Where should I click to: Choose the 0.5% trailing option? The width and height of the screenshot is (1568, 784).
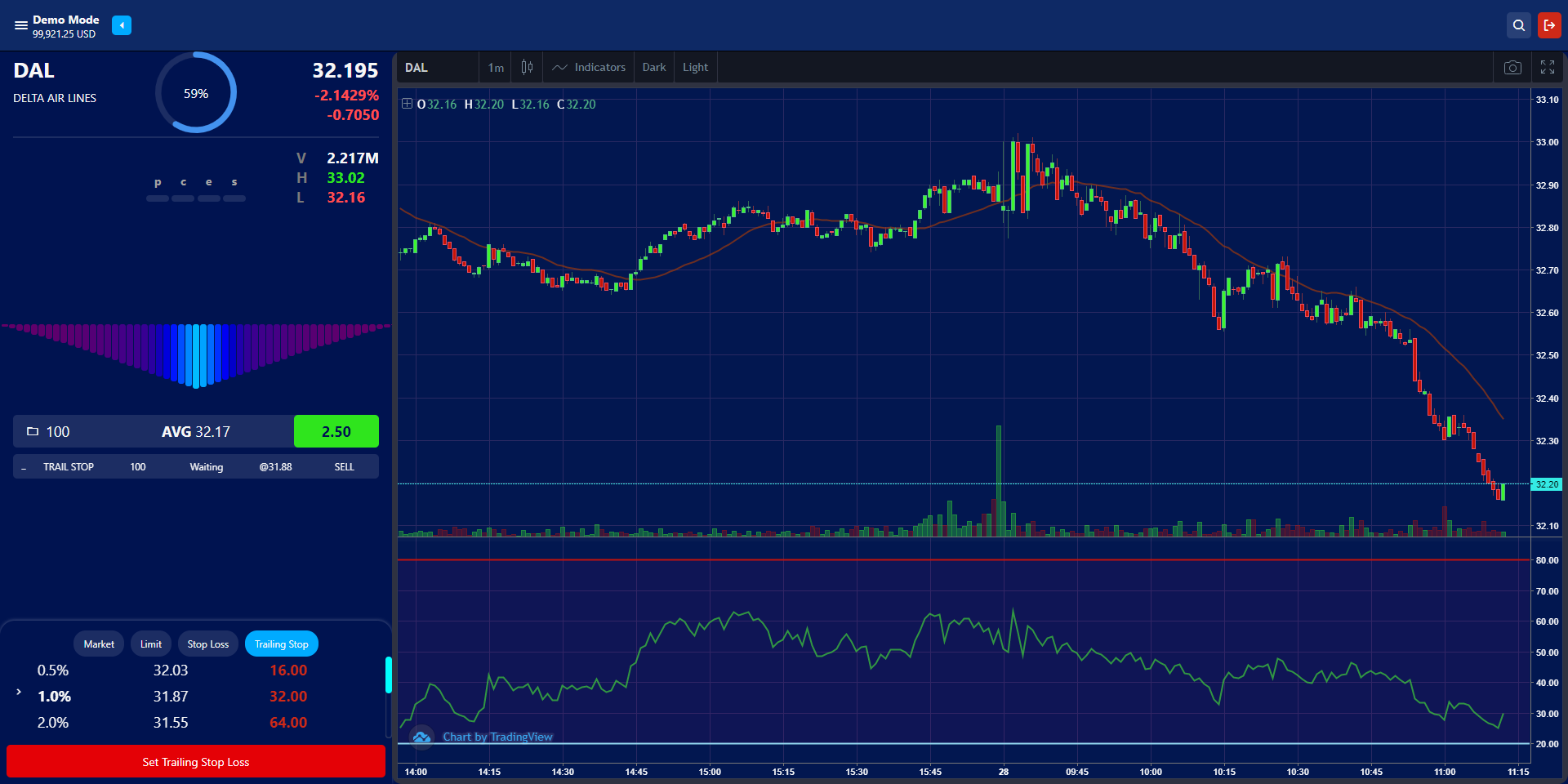pyautogui.click(x=53, y=670)
